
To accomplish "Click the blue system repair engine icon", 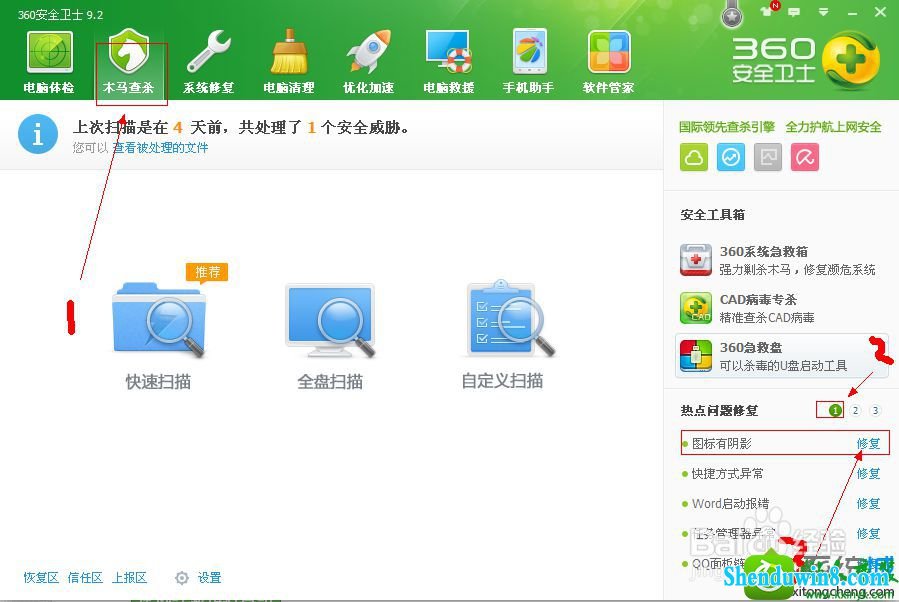I will pos(731,157).
